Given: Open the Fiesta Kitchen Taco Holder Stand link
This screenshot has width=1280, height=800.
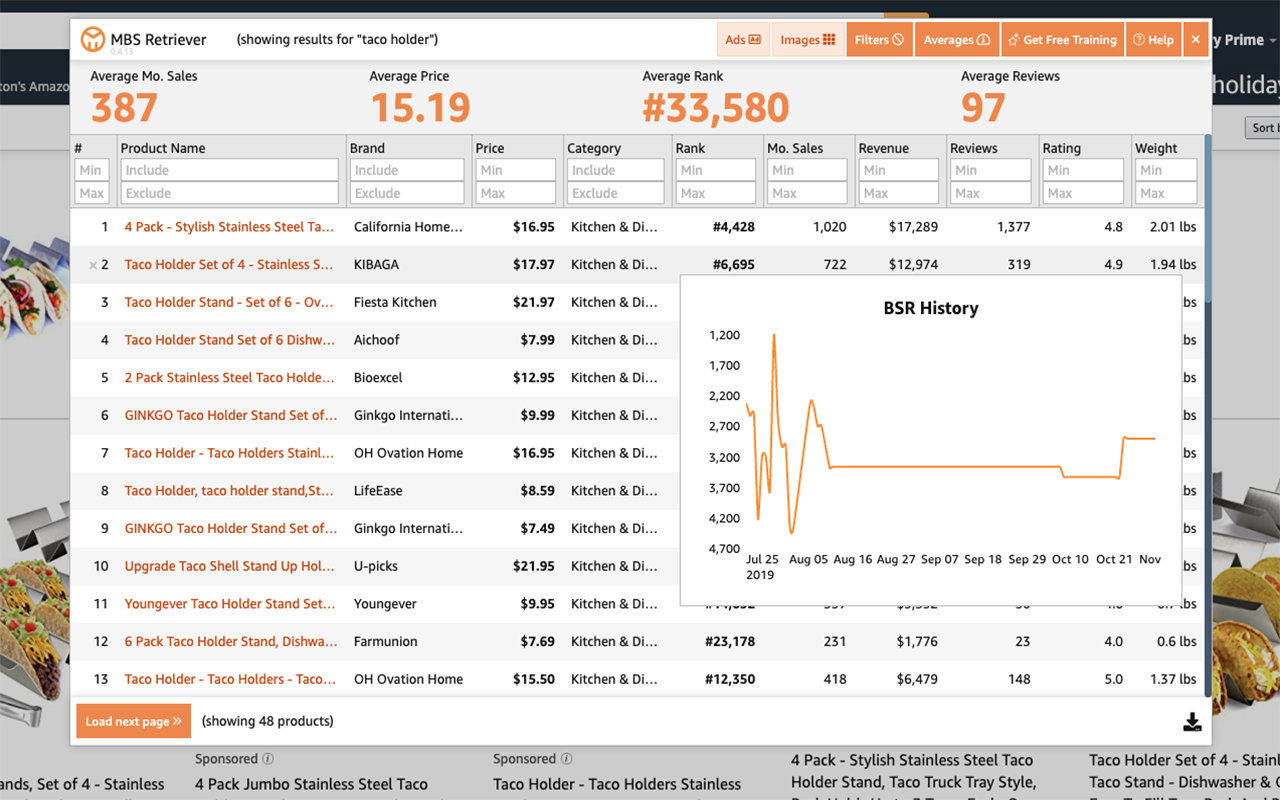Looking at the screenshot, I should tap(229, 302).
